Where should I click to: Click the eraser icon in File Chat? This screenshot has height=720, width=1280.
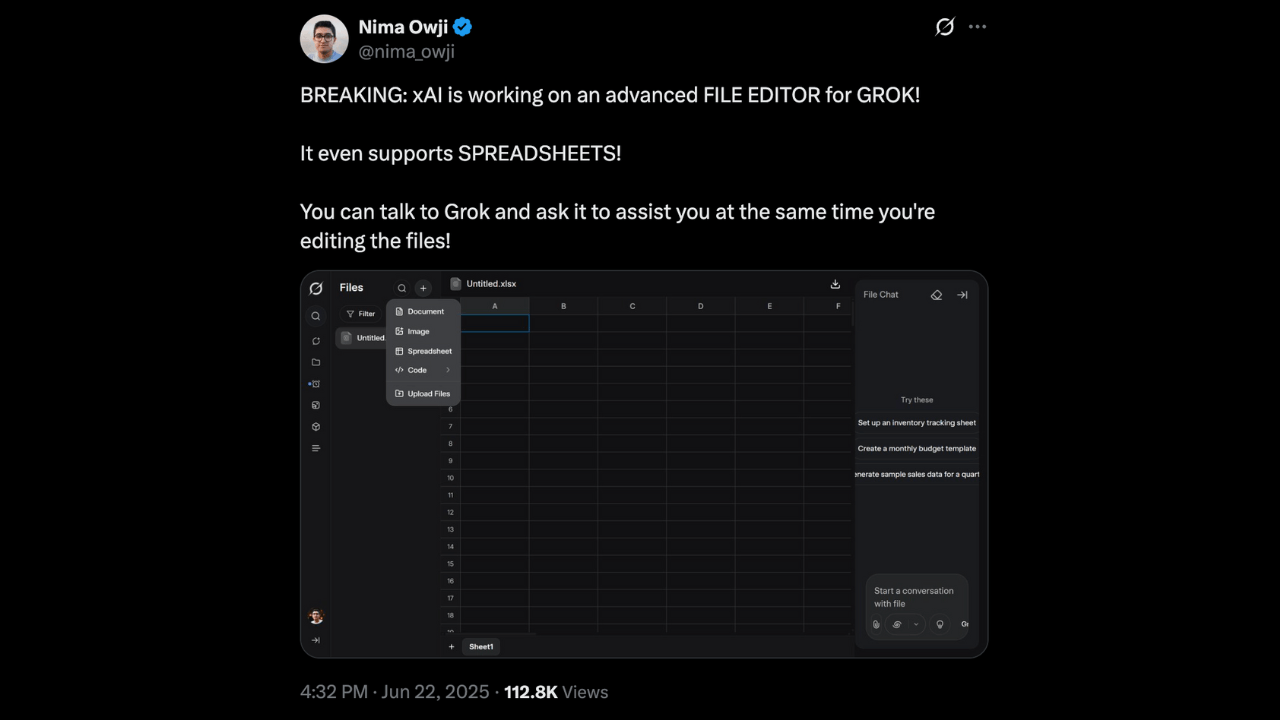(936, 295)
